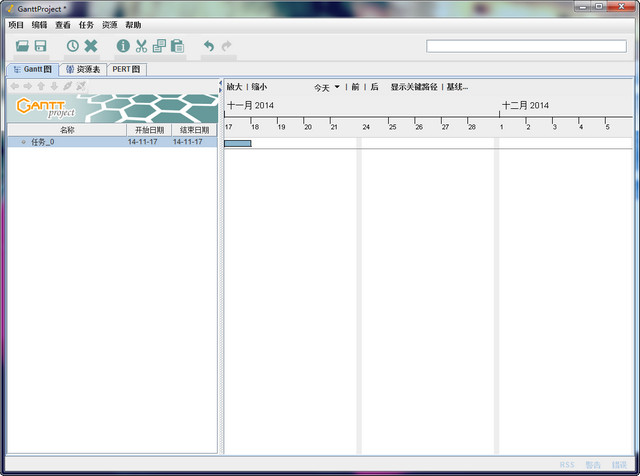Open the 任务 menu
This screenshot has height=476, width=640.
click(86, 24)
